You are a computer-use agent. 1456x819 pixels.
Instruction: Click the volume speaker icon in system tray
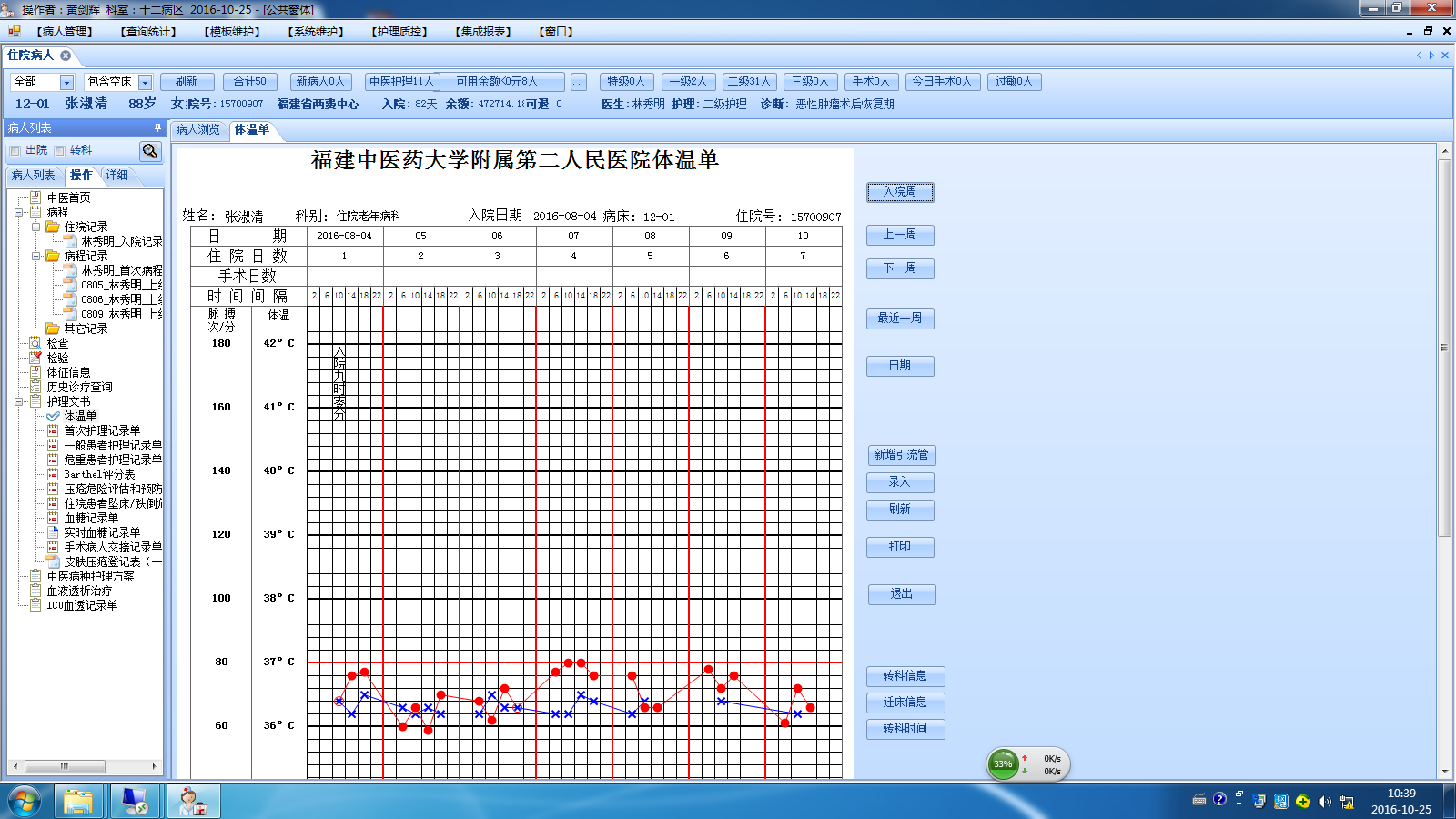(x=1324, y=802)
